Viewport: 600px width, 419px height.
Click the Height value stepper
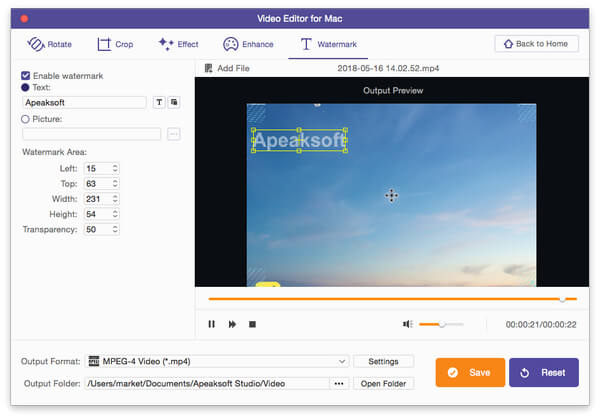pos(115,214)
